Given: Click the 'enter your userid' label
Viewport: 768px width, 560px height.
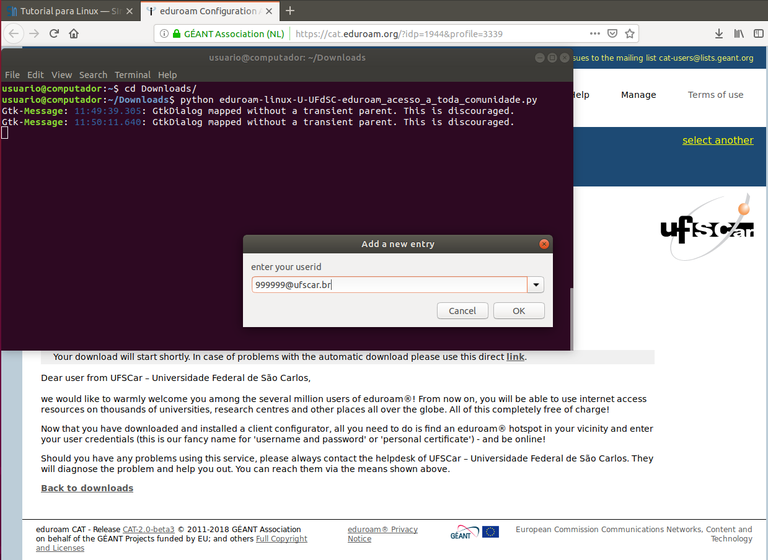Looking at the screenshot, I should (x=286, y=267).
